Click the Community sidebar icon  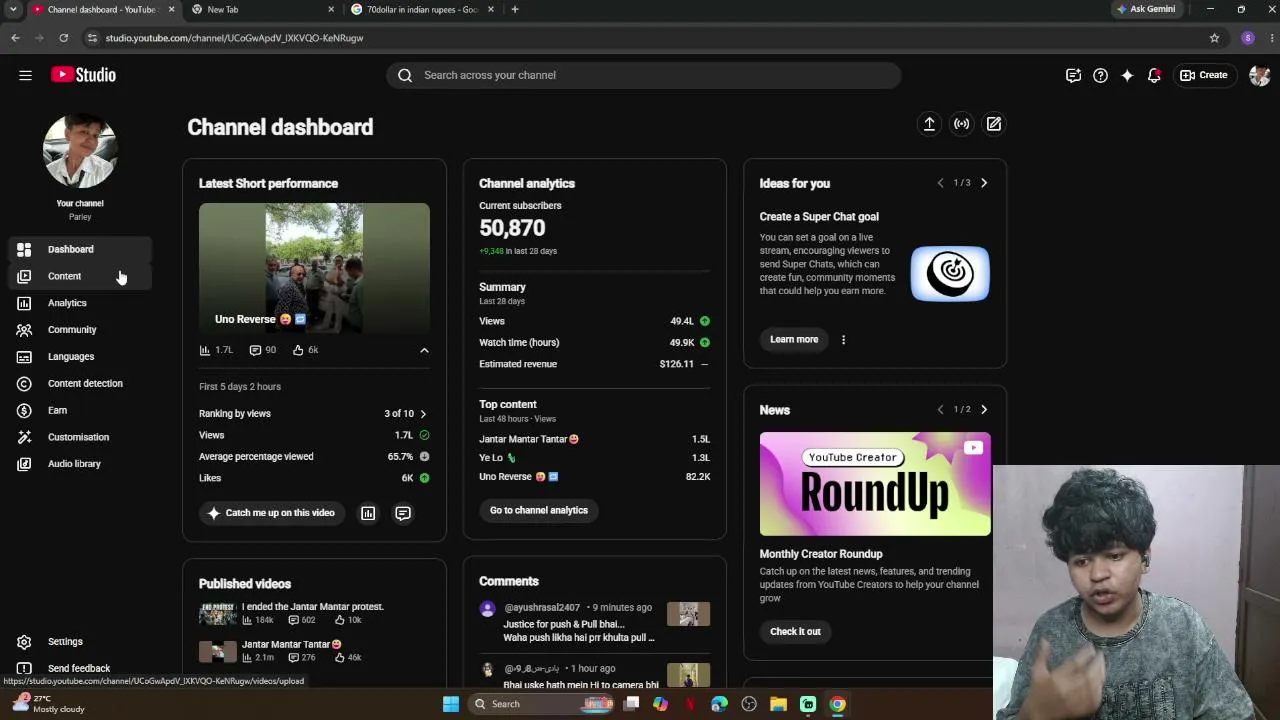24,330
